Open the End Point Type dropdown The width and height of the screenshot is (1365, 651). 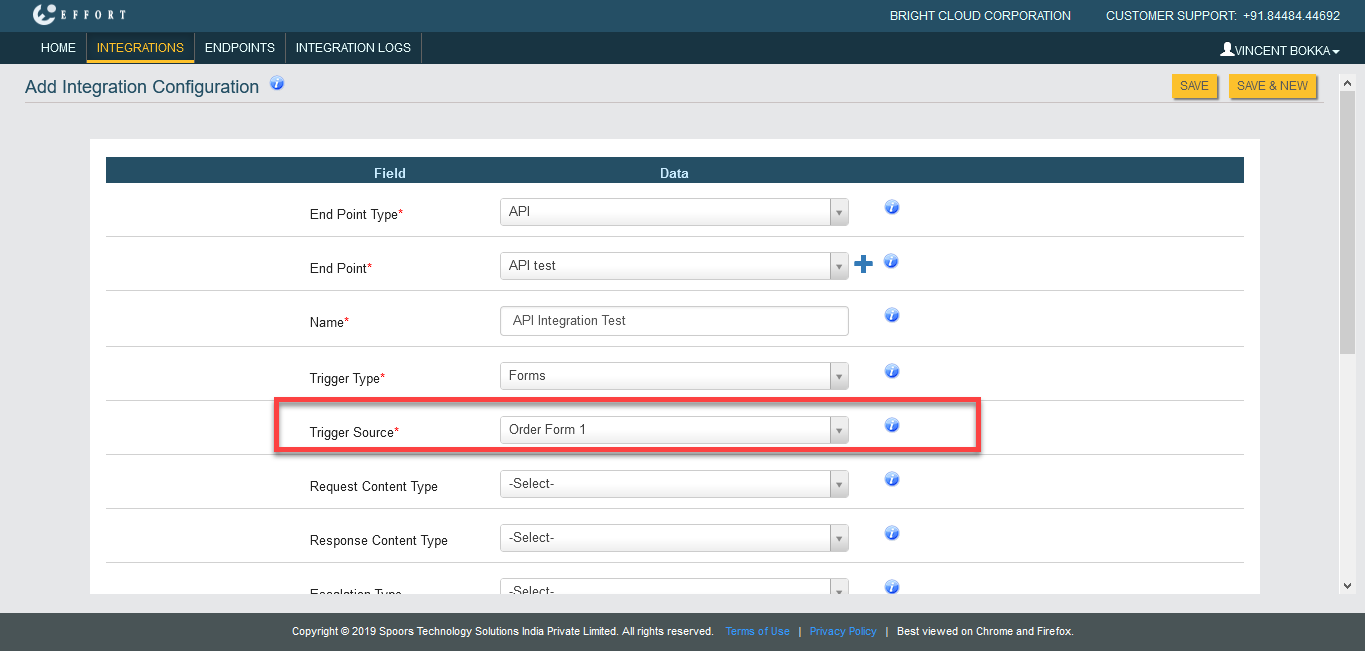pos(674,212)
